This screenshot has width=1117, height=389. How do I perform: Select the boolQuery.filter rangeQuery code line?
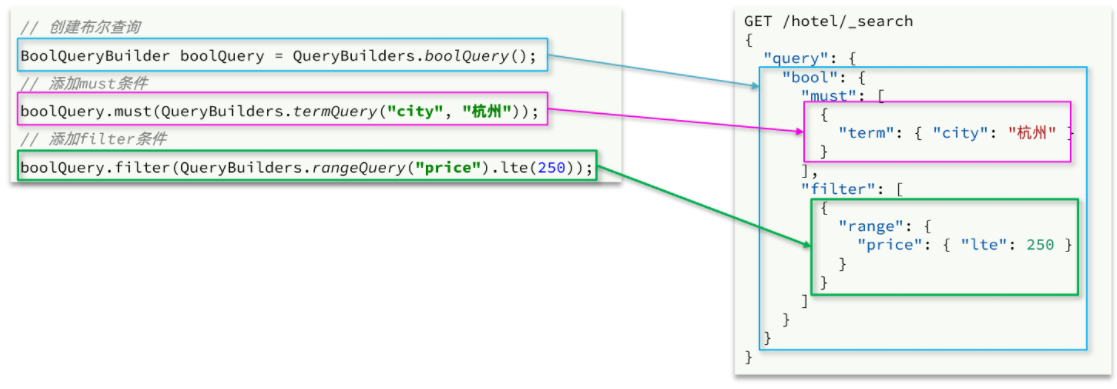tap(306, 168)
